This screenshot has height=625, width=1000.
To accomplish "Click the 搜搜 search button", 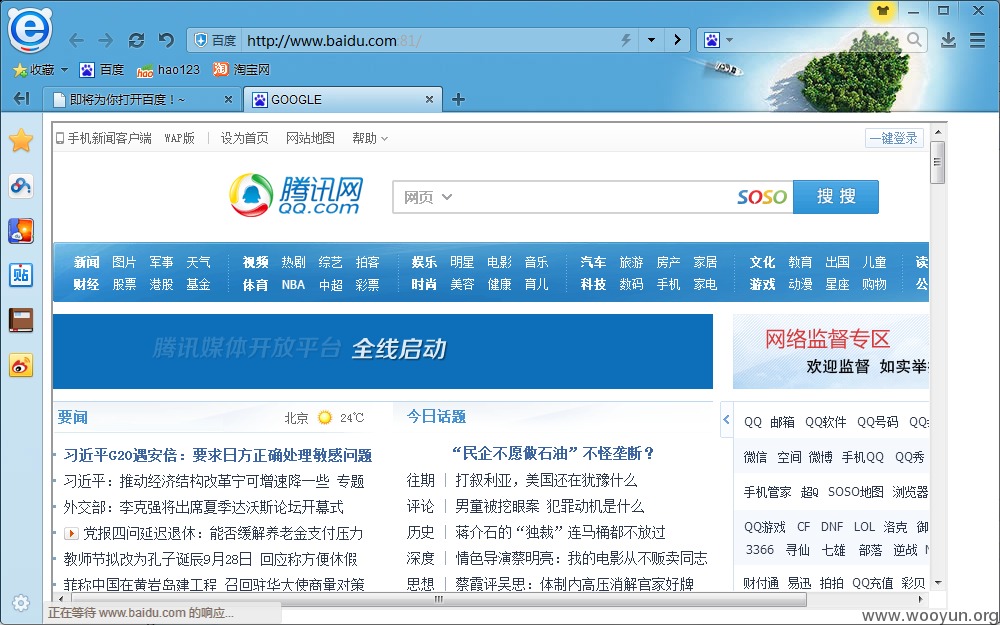I will click(835, 196).
